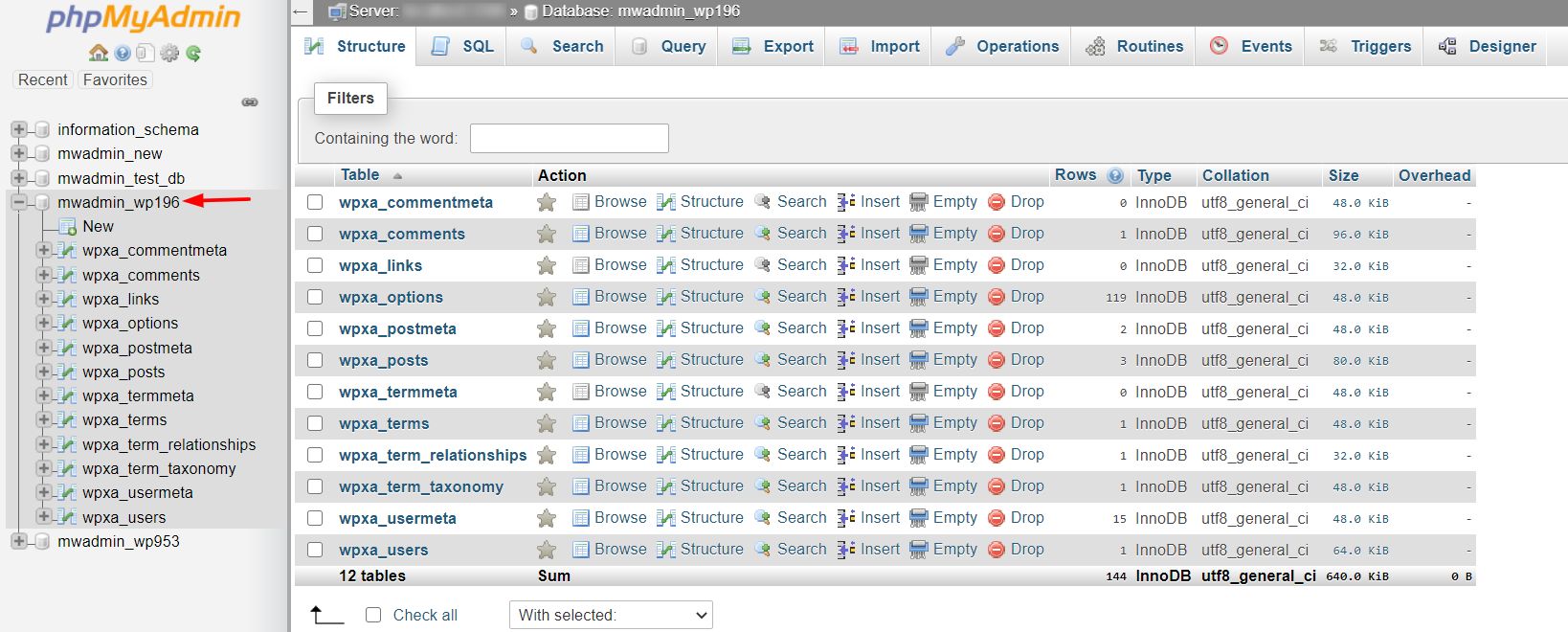Image resolution: width=1568 pixels, height=632 pixels.
Task: Click Drop icon for wpxa_links row
Action: tap(996, 265)
